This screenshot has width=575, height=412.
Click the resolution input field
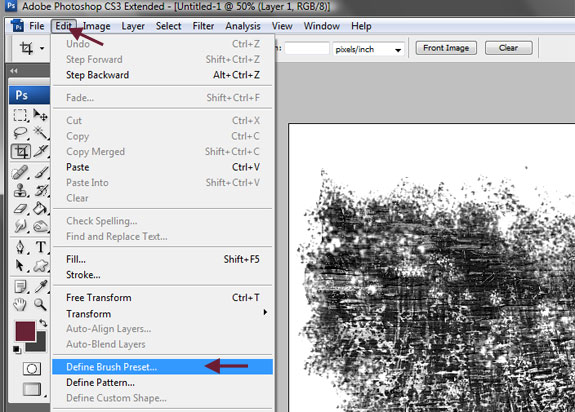coord(307,49)
